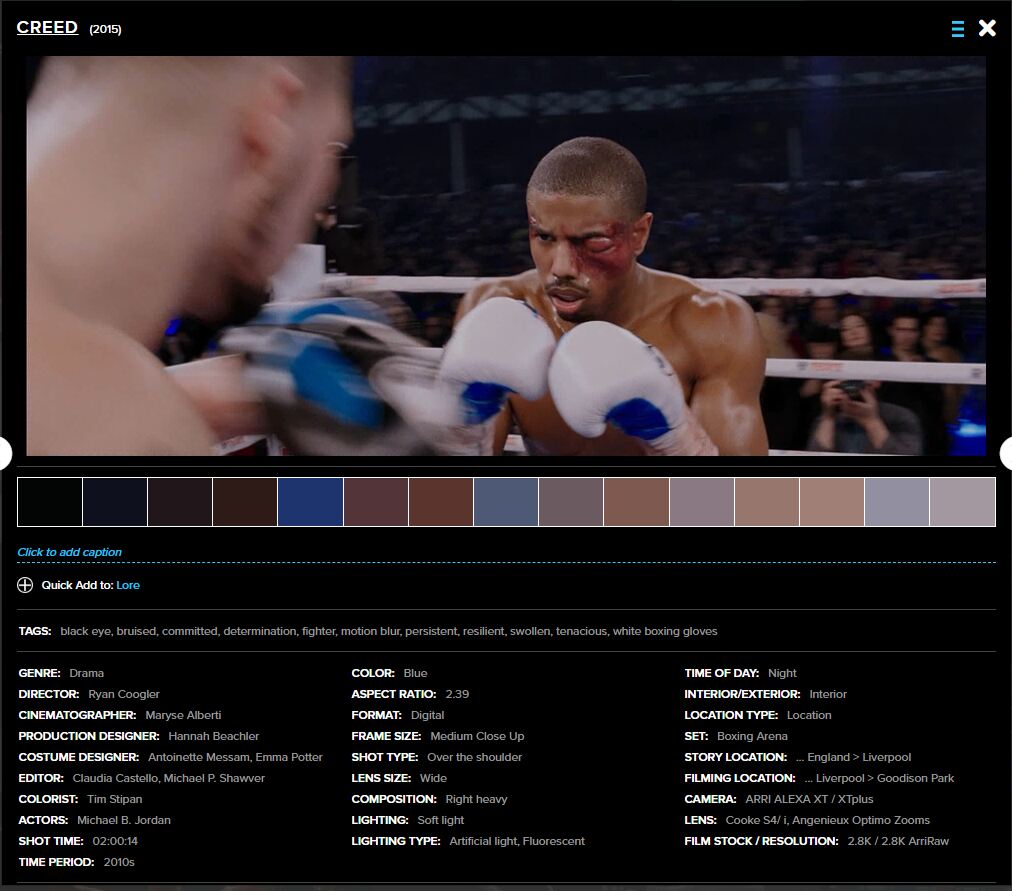Choose the slate blue palette swatch

pyautogui.click(x=506, y=502)
